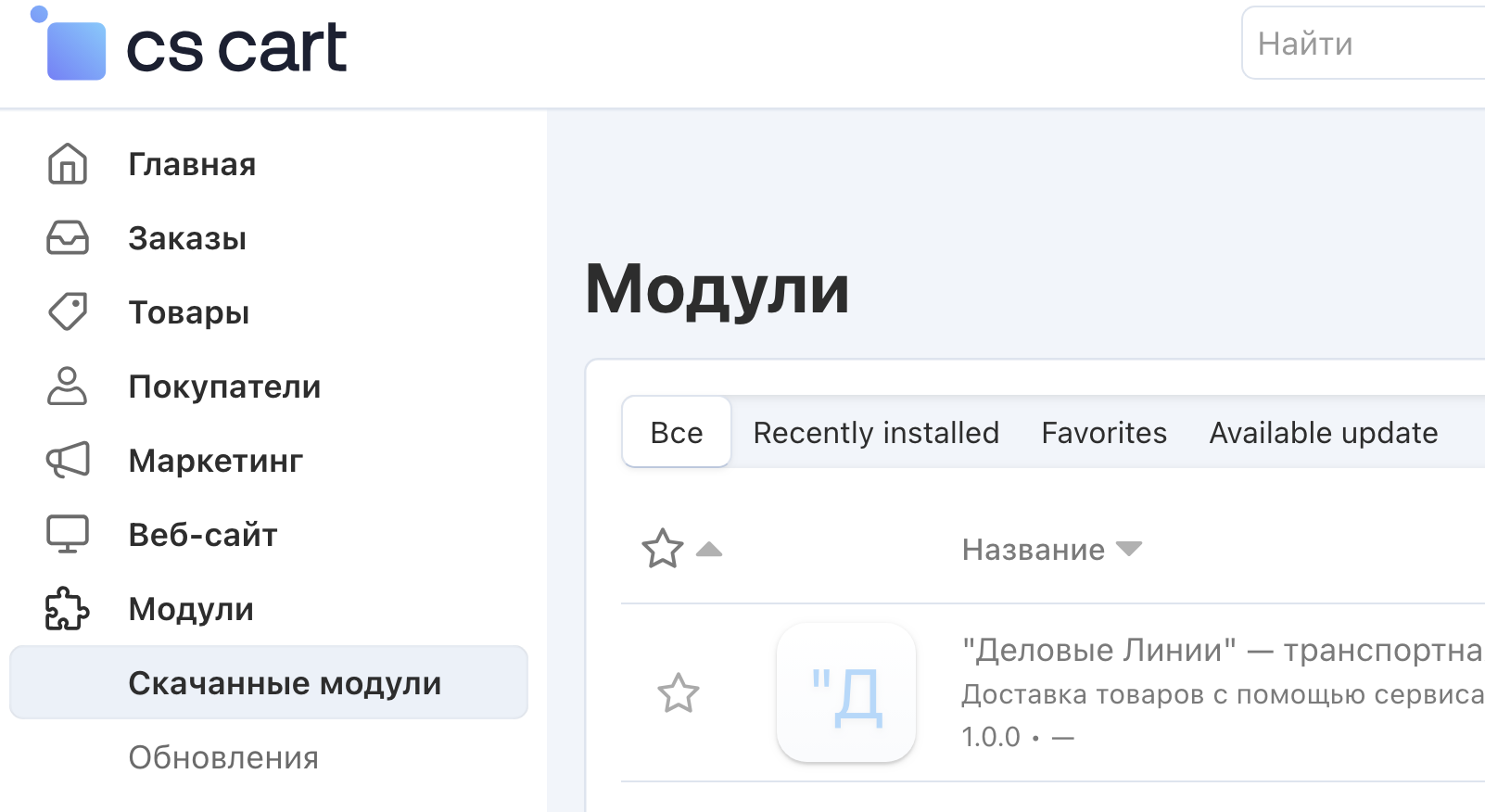Screen dimensions: 1485x812
Task: Click the Модули puzzle piece icon
Action: 68,609
